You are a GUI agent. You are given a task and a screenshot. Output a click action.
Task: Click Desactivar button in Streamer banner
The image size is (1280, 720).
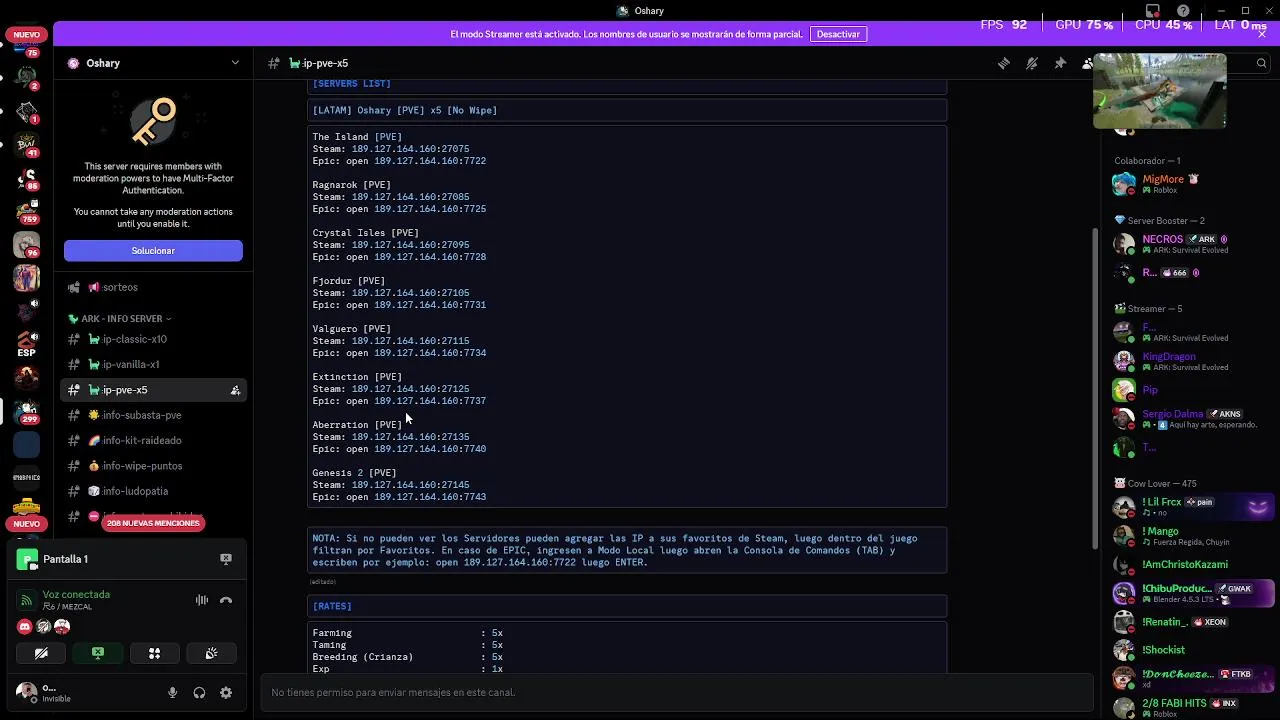(838, 34)
